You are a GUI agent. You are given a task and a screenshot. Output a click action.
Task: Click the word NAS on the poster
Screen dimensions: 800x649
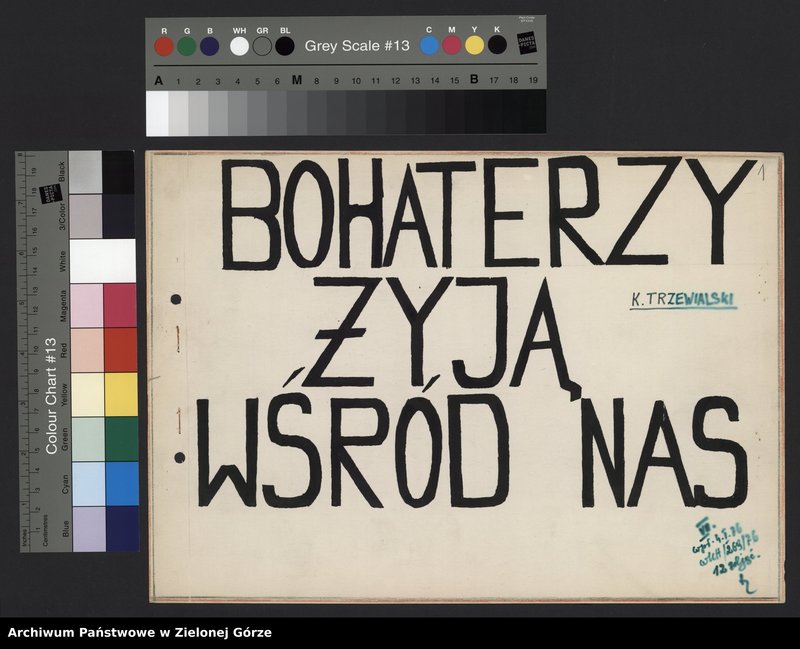pyautogui.click(x=663, y=452)
